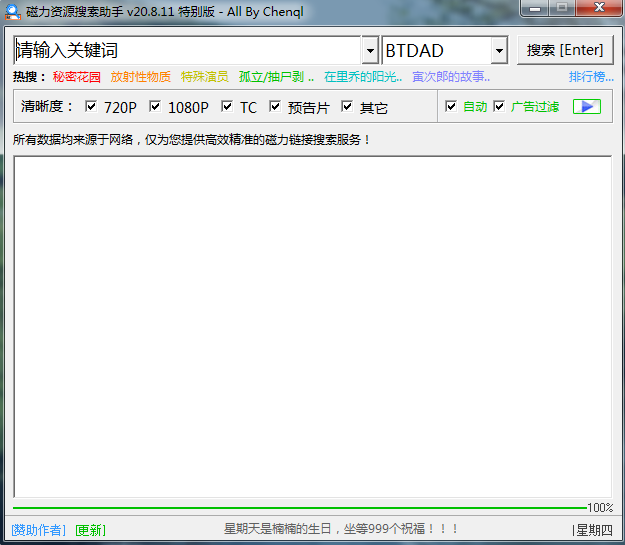This screenshot has width=625, height=545.
Task: Expand the keyword history dropdown arrow
Action: 370,51
